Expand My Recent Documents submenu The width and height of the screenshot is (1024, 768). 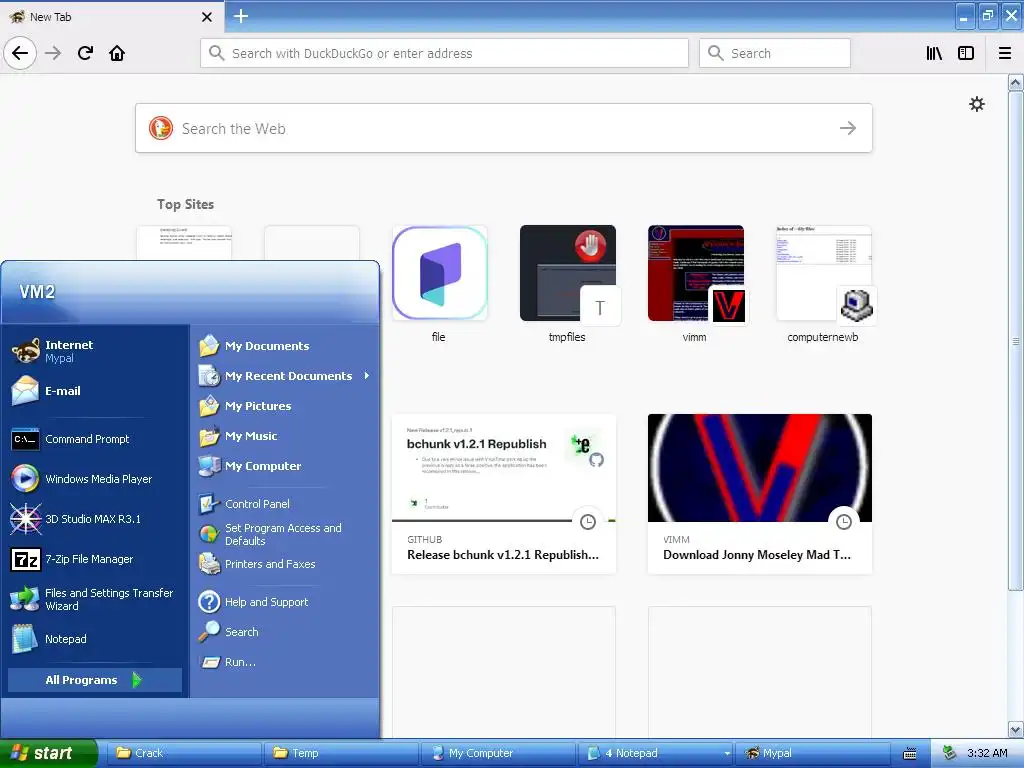pyautogui.click(x=285, y=376)
